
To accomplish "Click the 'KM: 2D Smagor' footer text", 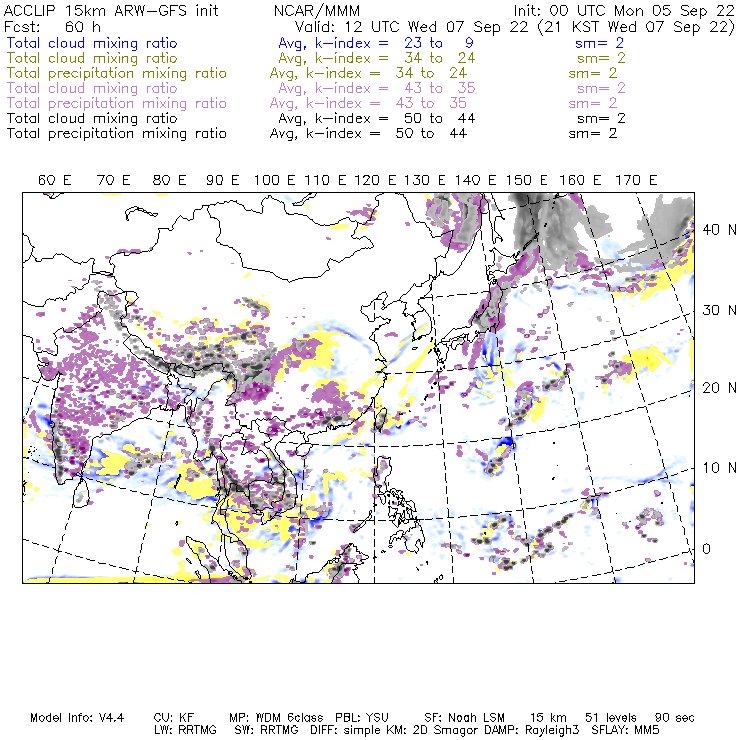I will 432,730.
